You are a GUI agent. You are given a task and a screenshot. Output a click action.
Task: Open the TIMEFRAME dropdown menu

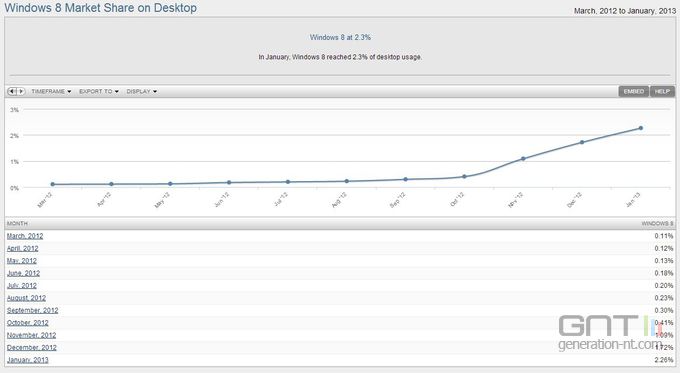tap(51, 92)
